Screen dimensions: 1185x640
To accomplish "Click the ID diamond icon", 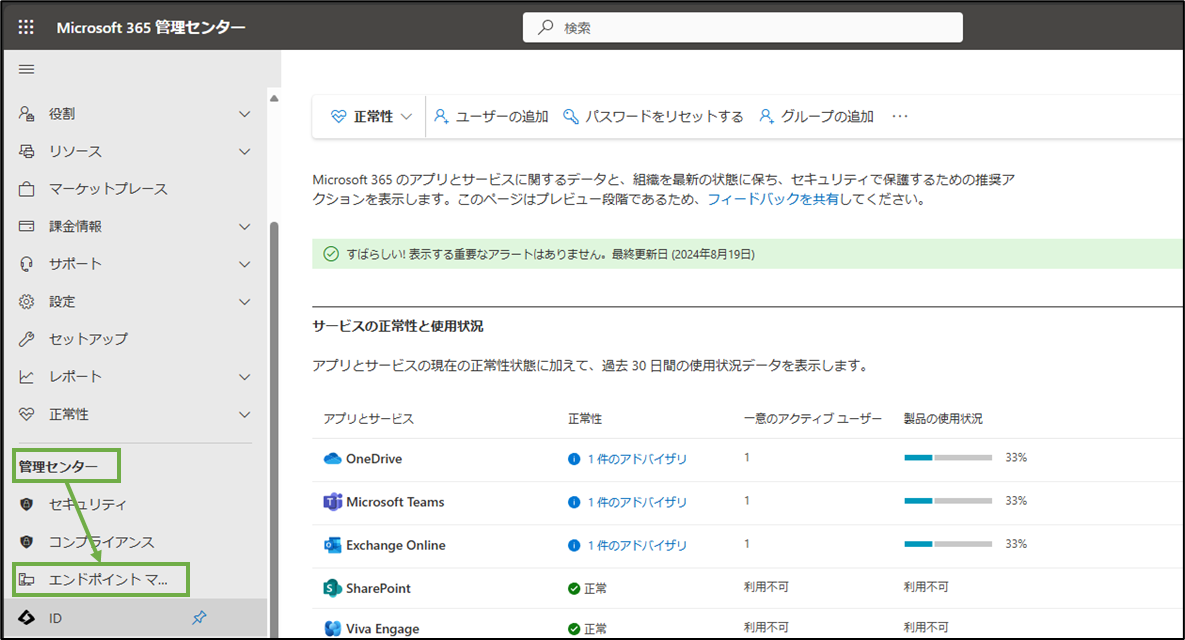I will pos(26,618).
